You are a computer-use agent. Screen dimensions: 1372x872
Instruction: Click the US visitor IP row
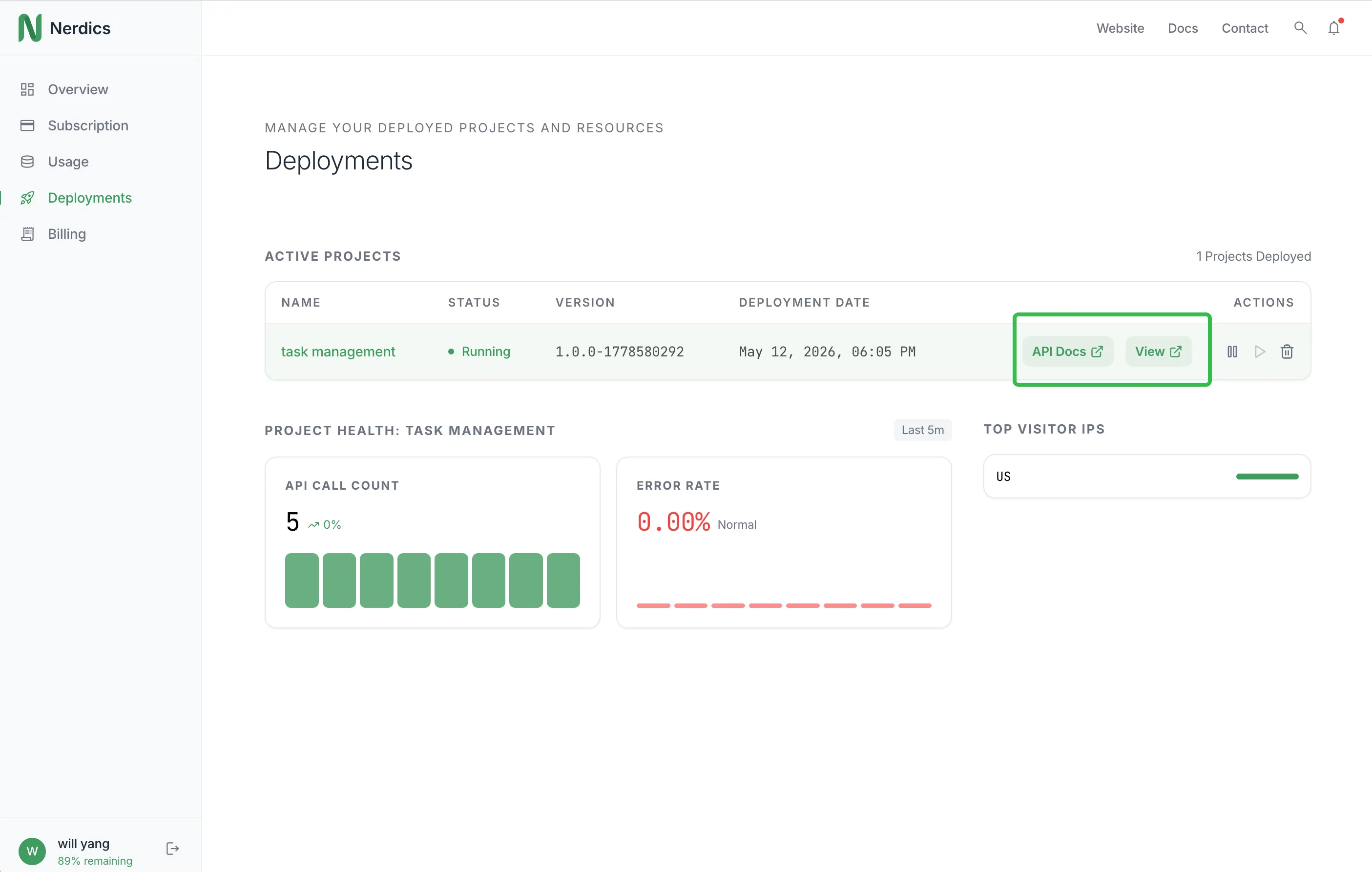1147,477
